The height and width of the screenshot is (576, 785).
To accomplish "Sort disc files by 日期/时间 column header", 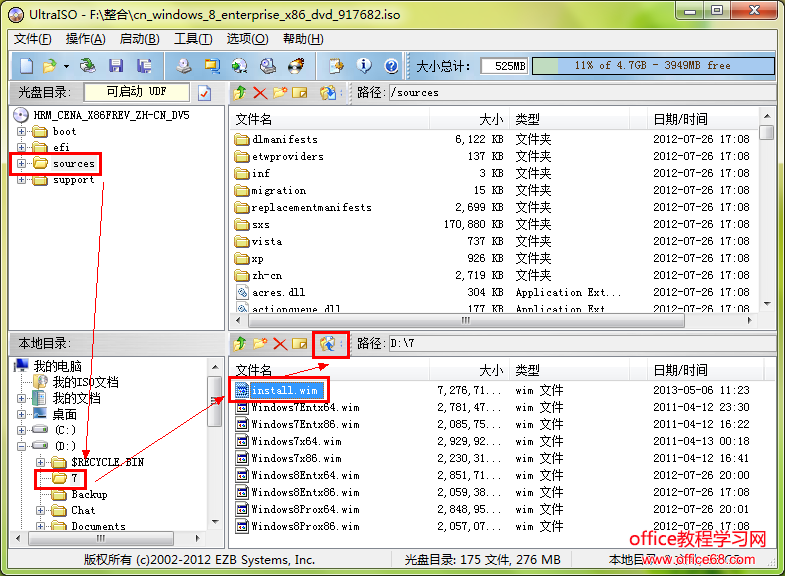I will point(703,119).
